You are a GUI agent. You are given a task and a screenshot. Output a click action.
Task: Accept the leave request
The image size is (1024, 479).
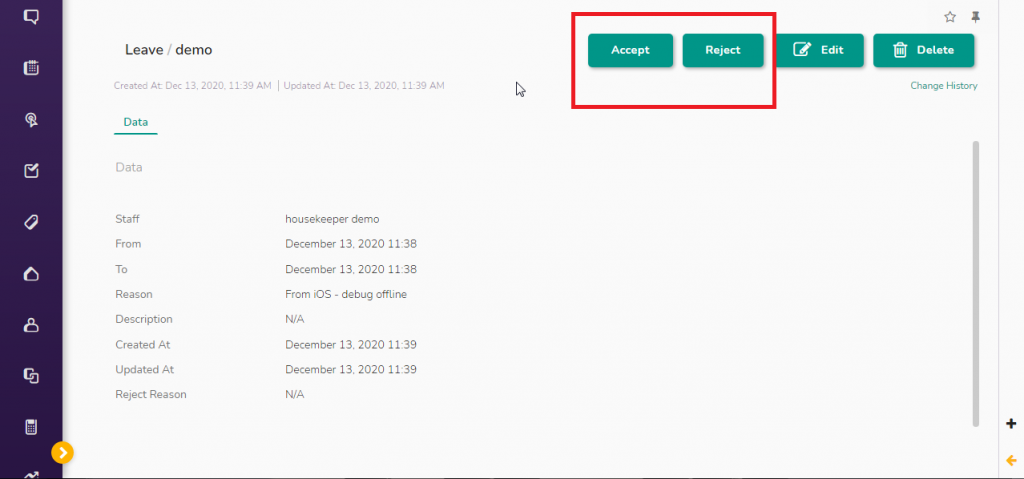pos(630,50)
